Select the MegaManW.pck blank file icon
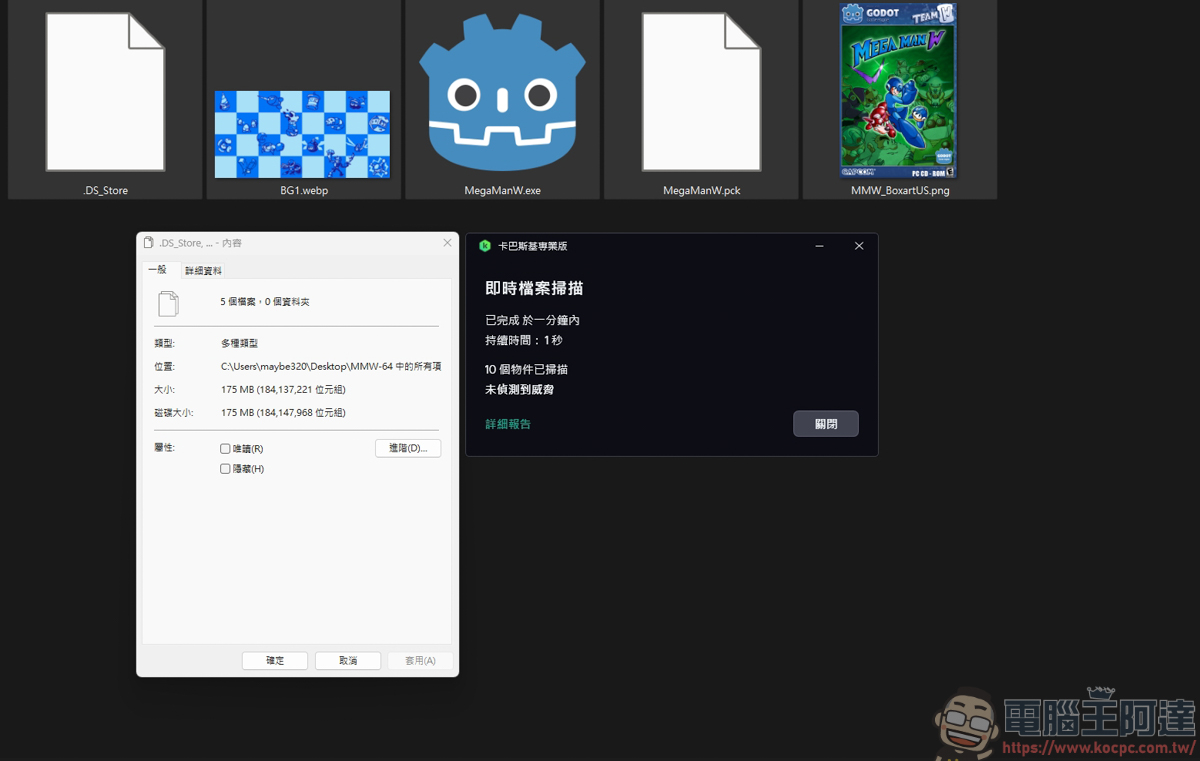The width and height of the screenshot is (1200, 761). (701, 92)
